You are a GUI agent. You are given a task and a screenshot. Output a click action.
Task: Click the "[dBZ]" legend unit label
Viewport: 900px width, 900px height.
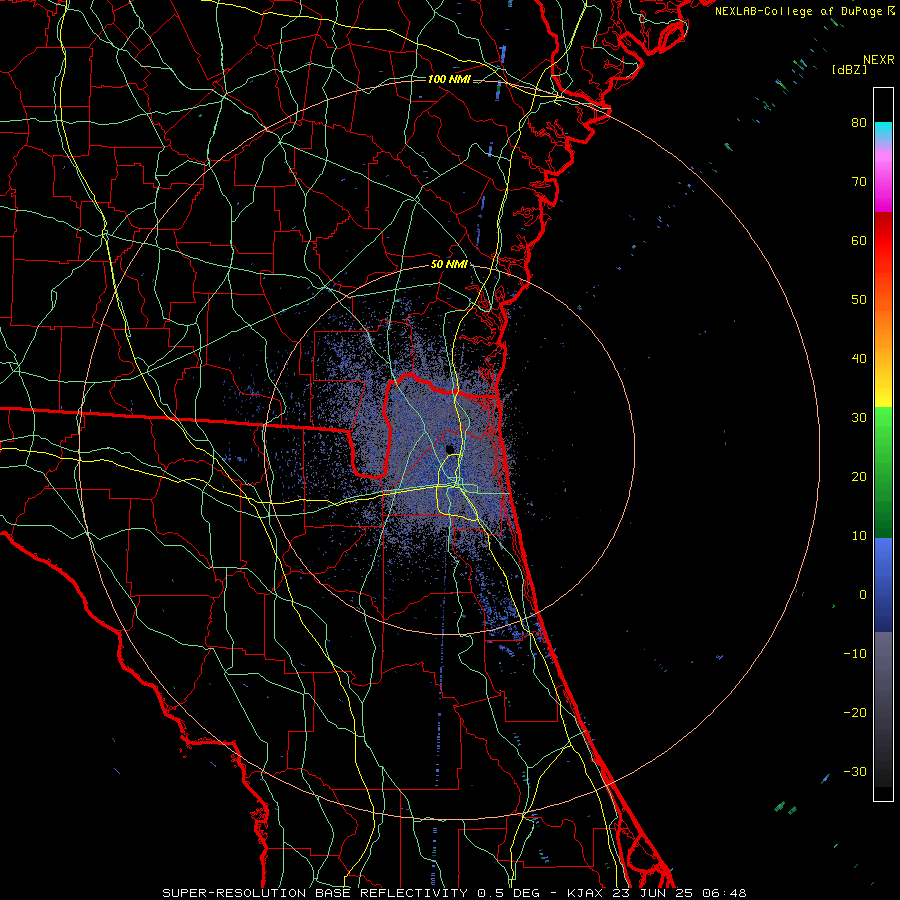[x=849, y=70]
